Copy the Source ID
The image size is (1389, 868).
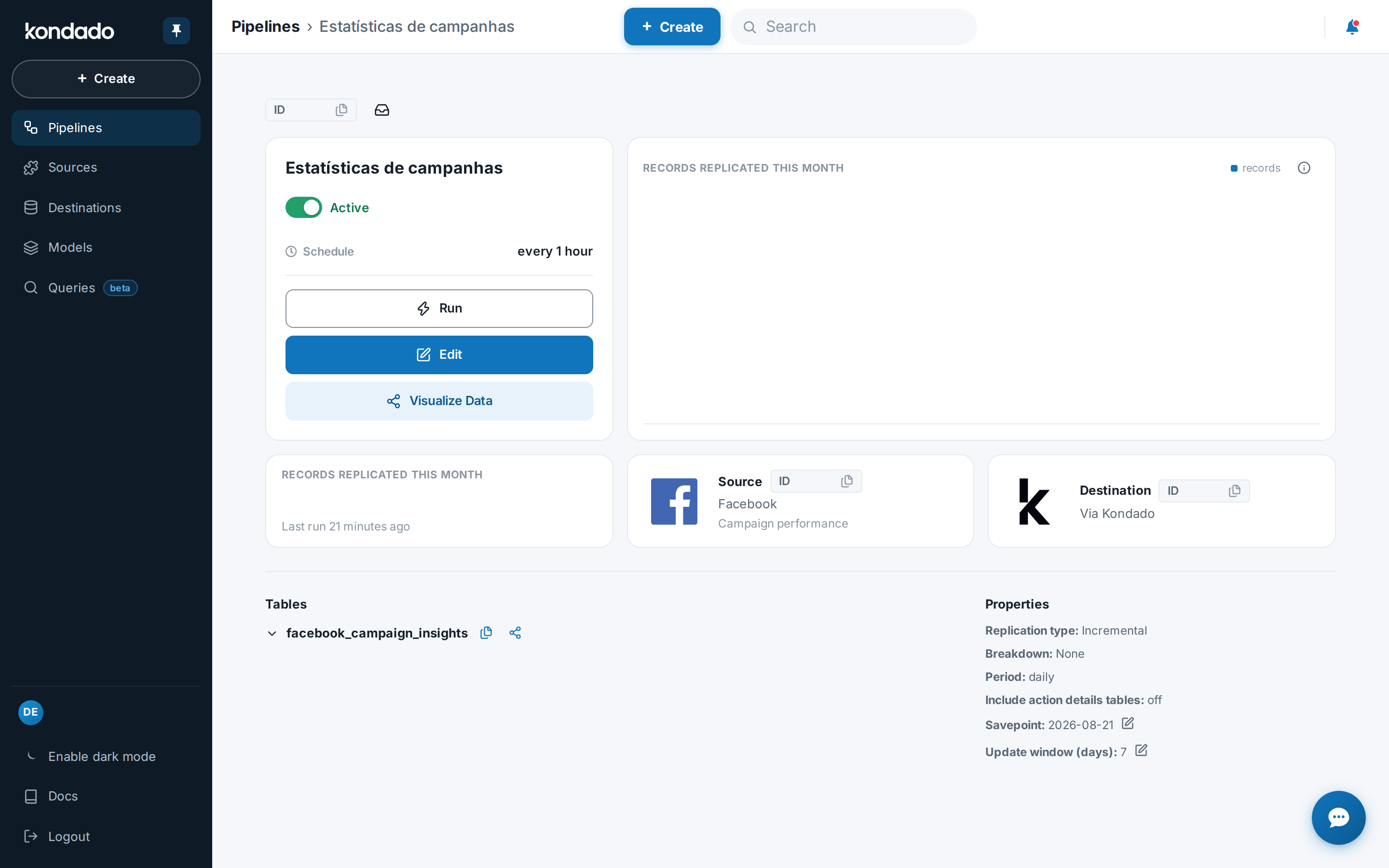pos(846,481)
